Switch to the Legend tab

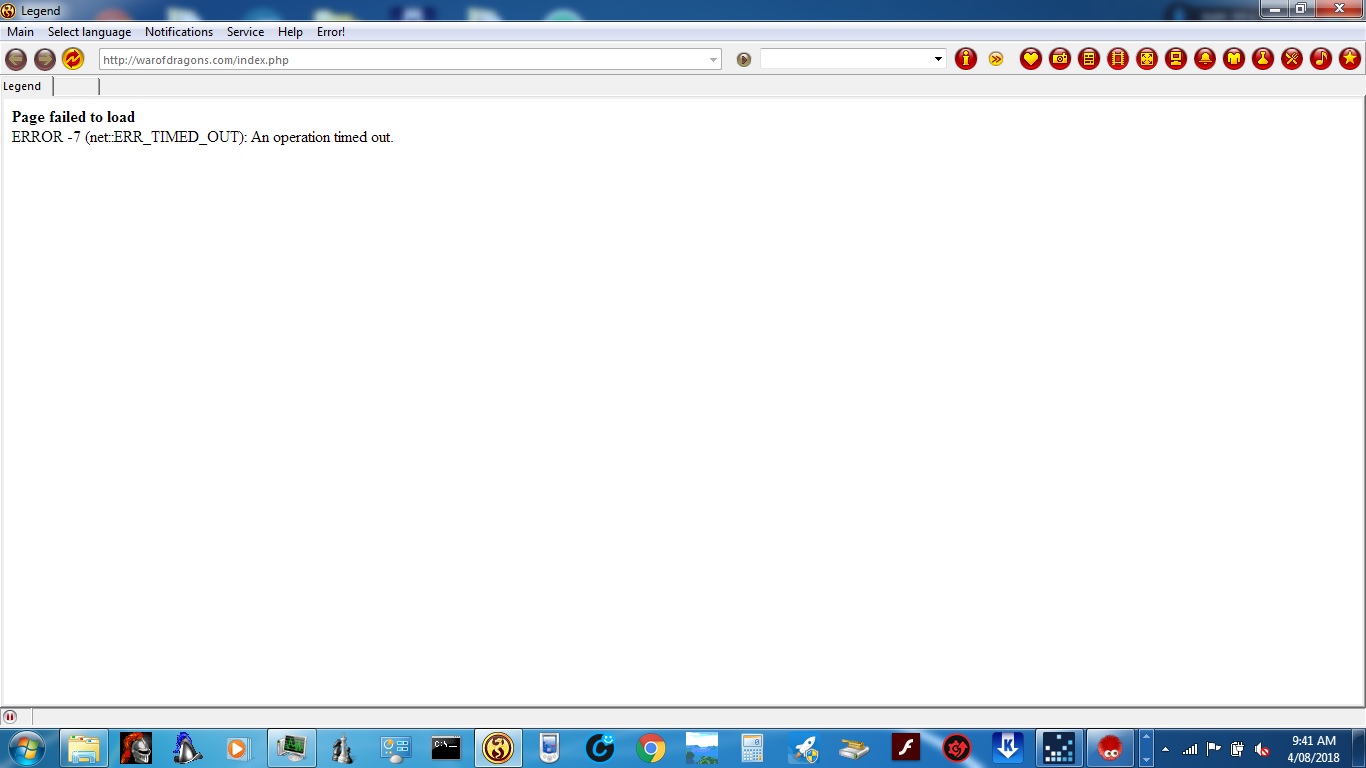pyautogui.click(x=26, y=86)
